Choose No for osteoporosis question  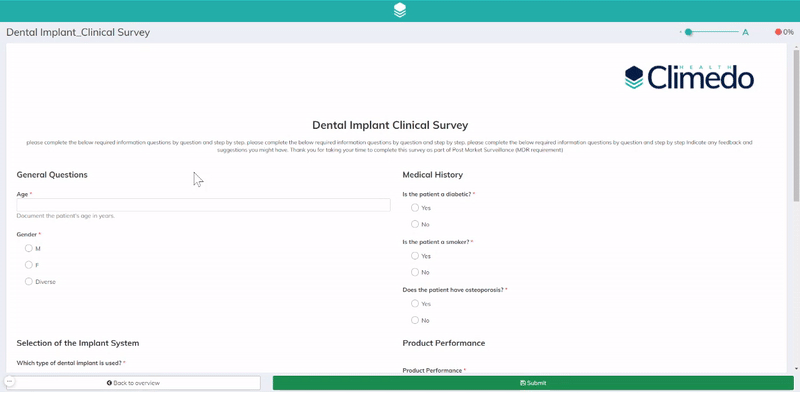pyautogui.click(x=415, y=320)
